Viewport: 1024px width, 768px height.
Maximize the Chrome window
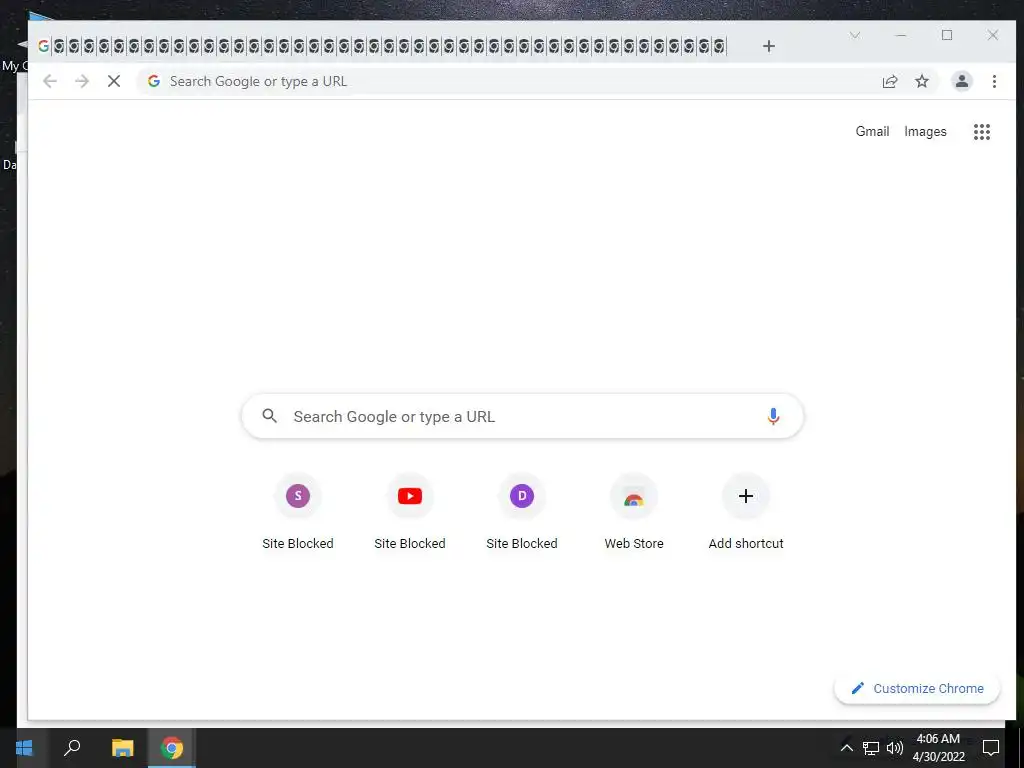[947, 35]
